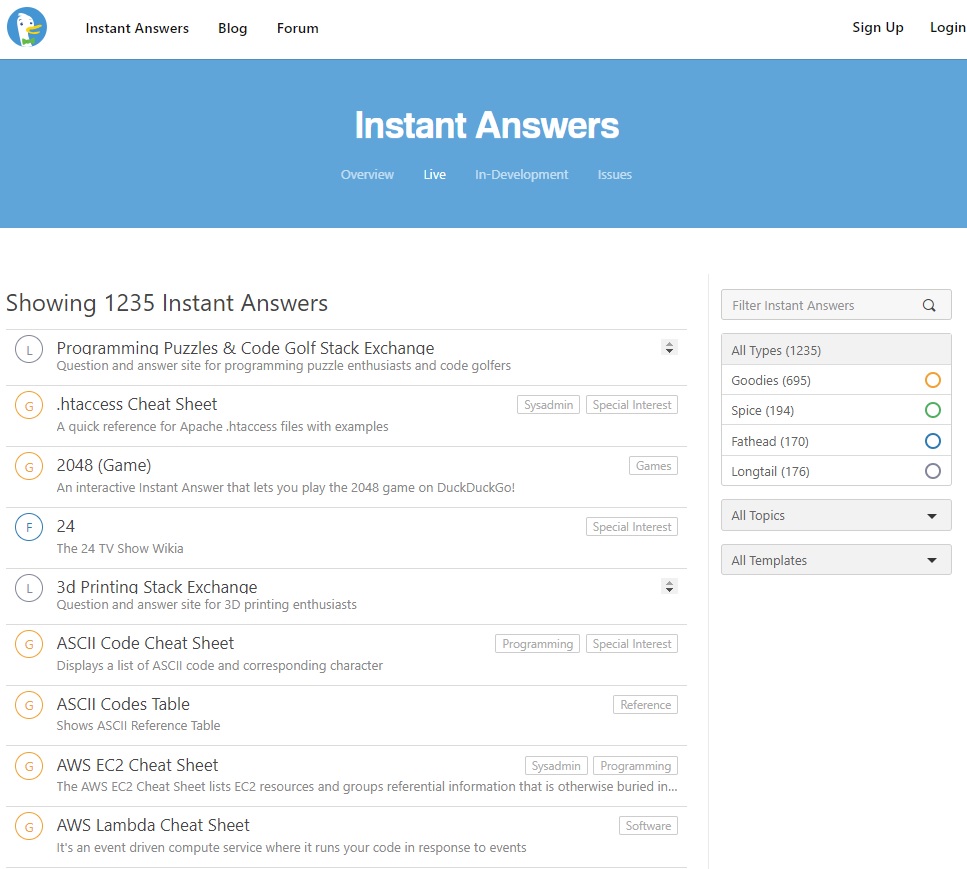
Task: Select the Goodies (695) type filter
Action: [x=835, y=381]
